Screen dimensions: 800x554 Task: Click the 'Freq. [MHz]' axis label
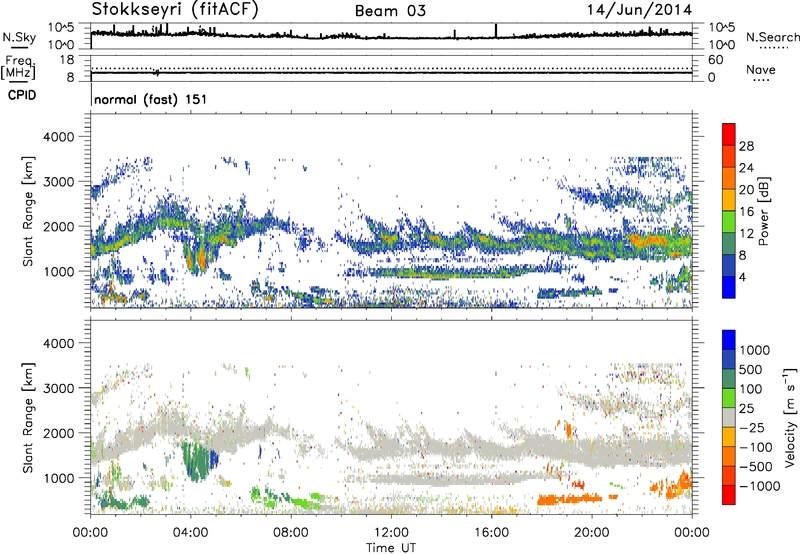tap(18, 67)
